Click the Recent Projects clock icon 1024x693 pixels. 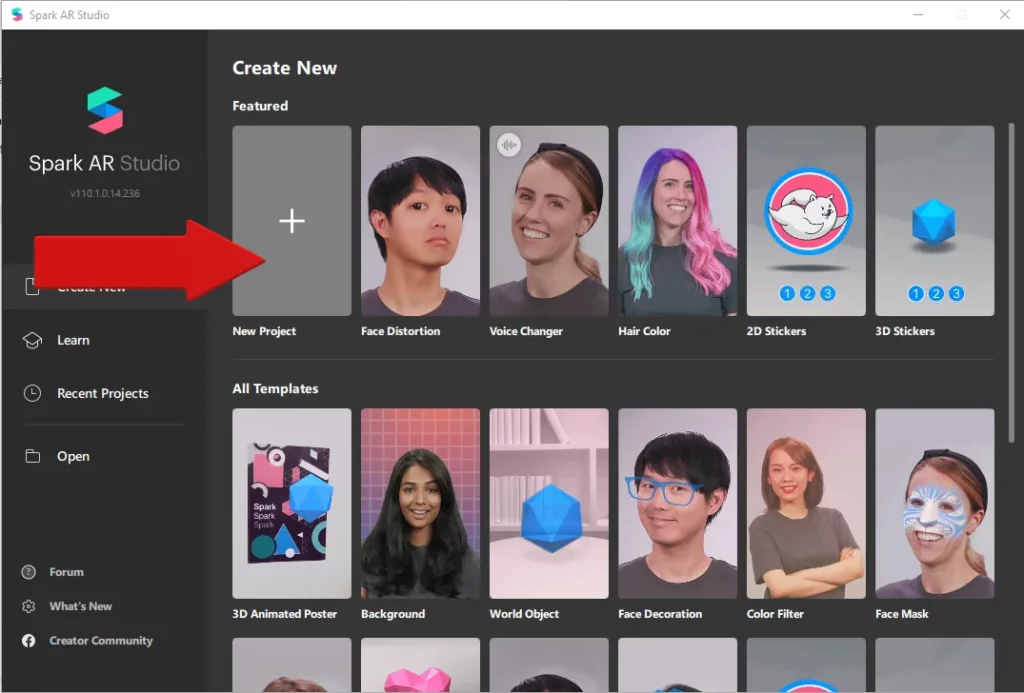[x=32, y=393]
